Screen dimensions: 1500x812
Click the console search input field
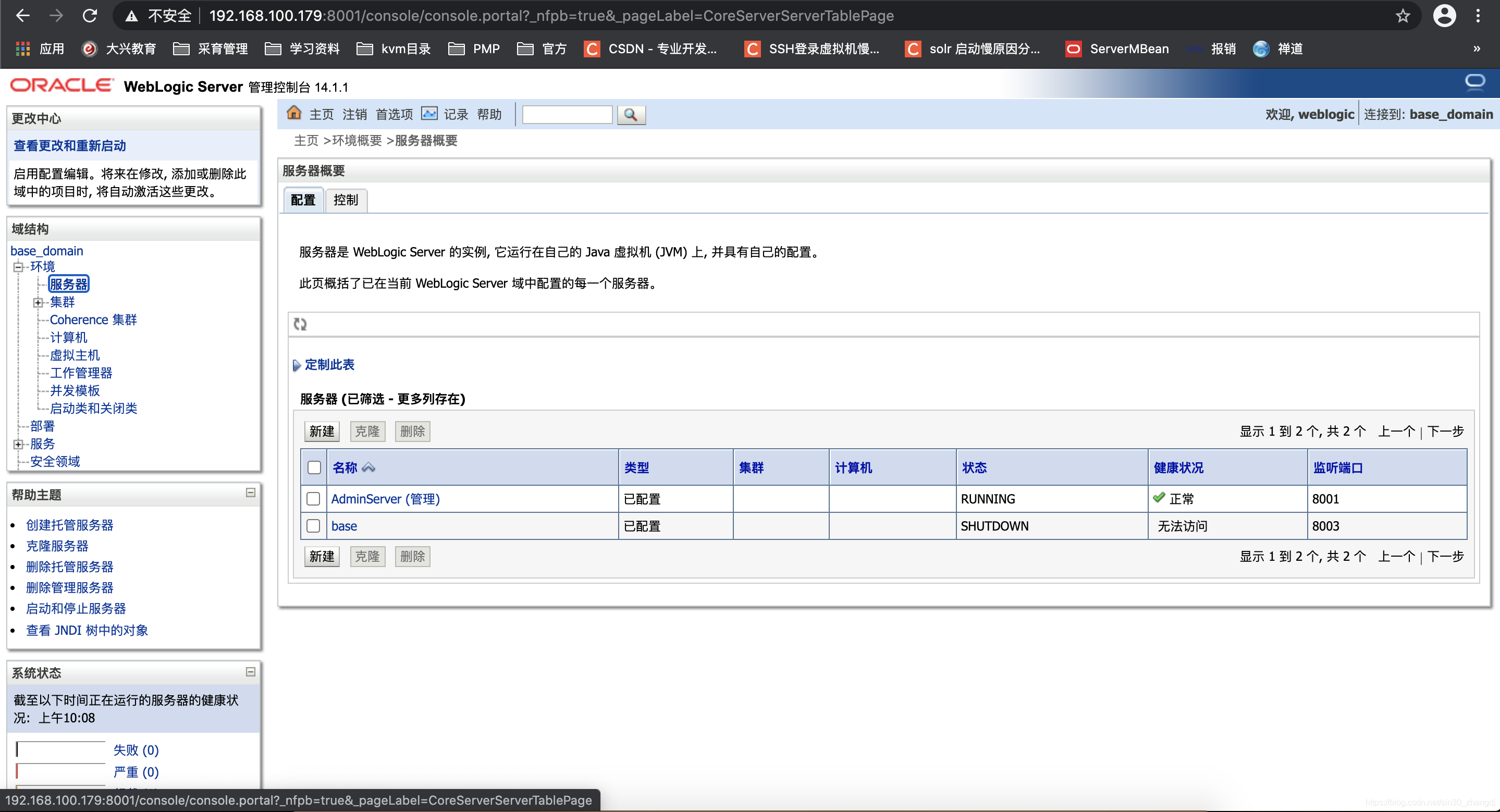(x=567, y=115)
